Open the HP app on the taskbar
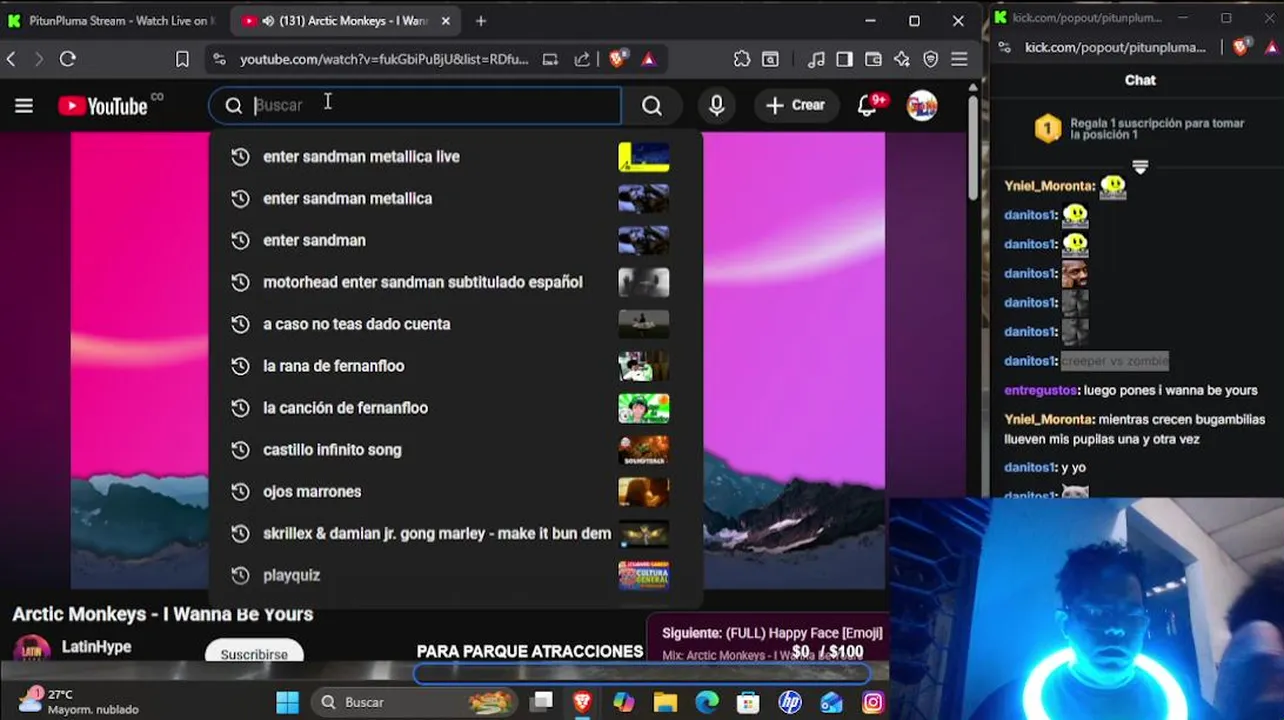 (x=790, y=703)
